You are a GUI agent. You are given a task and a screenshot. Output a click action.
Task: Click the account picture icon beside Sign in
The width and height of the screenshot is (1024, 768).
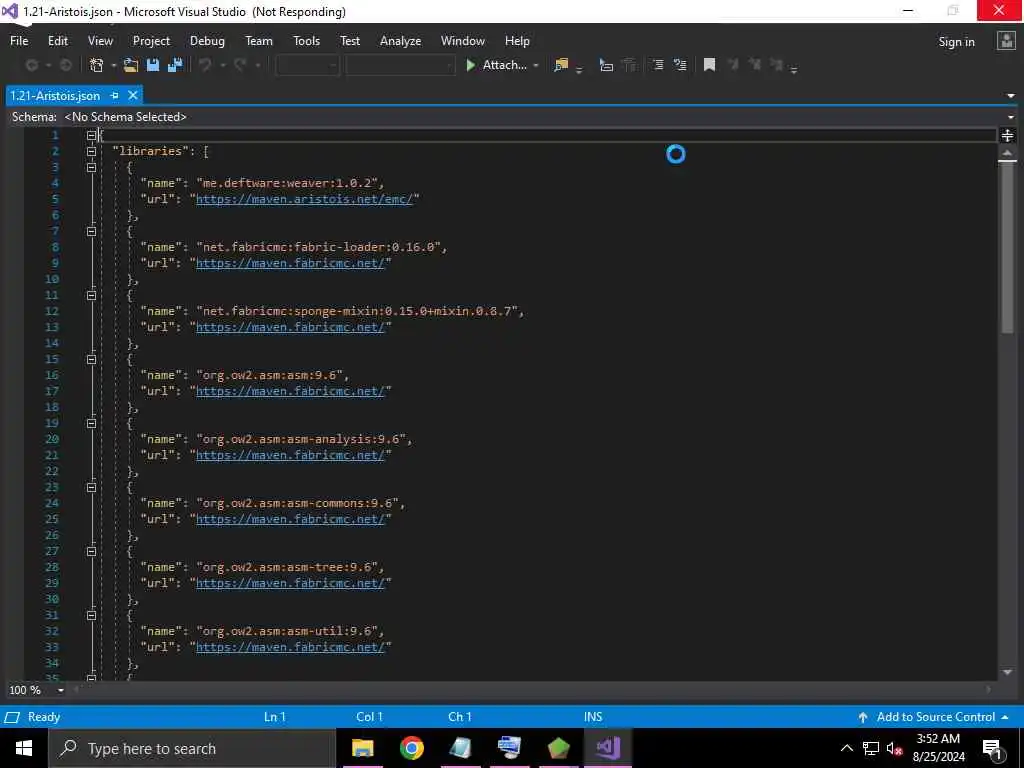pyautogui.click(x=1006, y=41)
